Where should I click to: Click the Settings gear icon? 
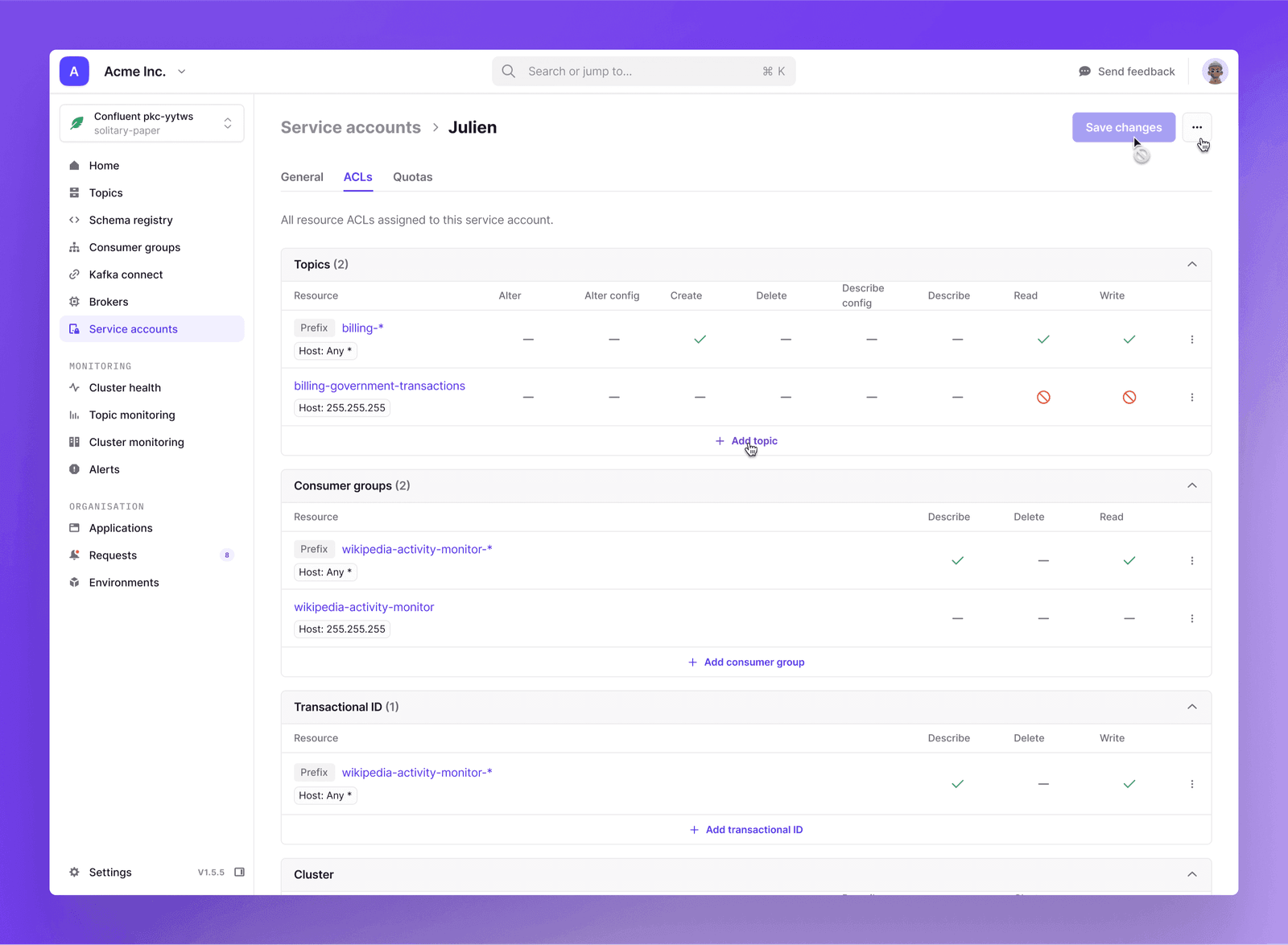click(x=74, y=873)
